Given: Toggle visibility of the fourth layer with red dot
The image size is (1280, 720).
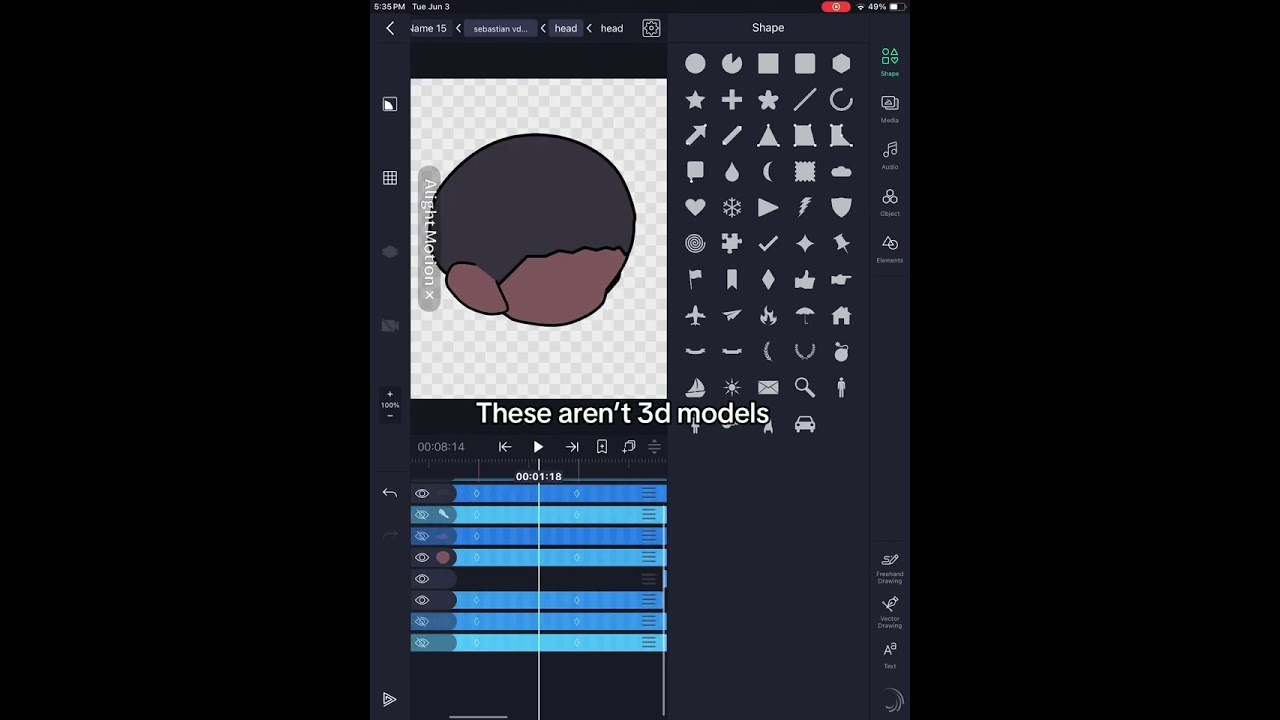Looking at the screenshot, I should coord(422,558).
